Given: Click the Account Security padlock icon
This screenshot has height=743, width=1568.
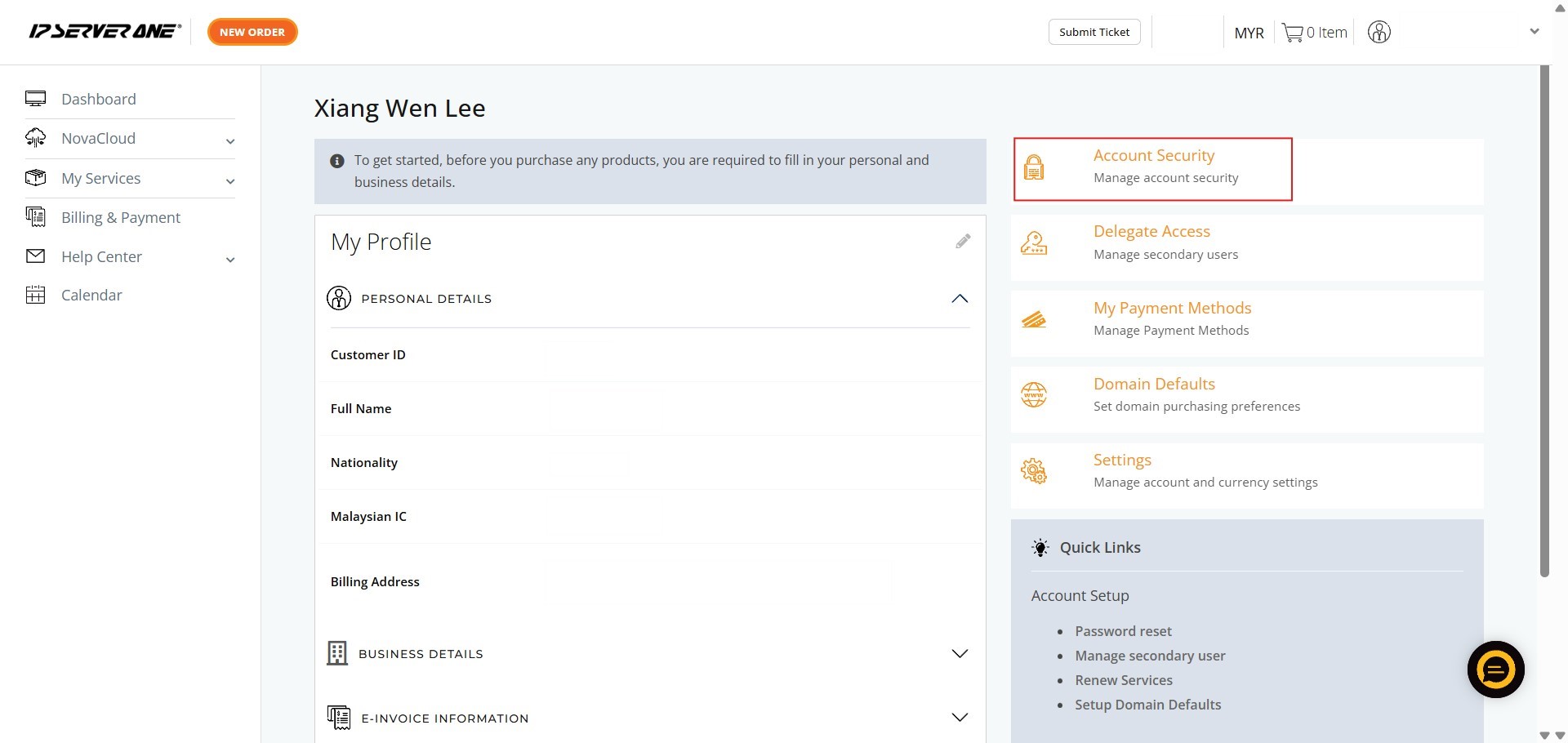Looking at the screenshot, I should pyautogui.click(x=1034, y=167).
